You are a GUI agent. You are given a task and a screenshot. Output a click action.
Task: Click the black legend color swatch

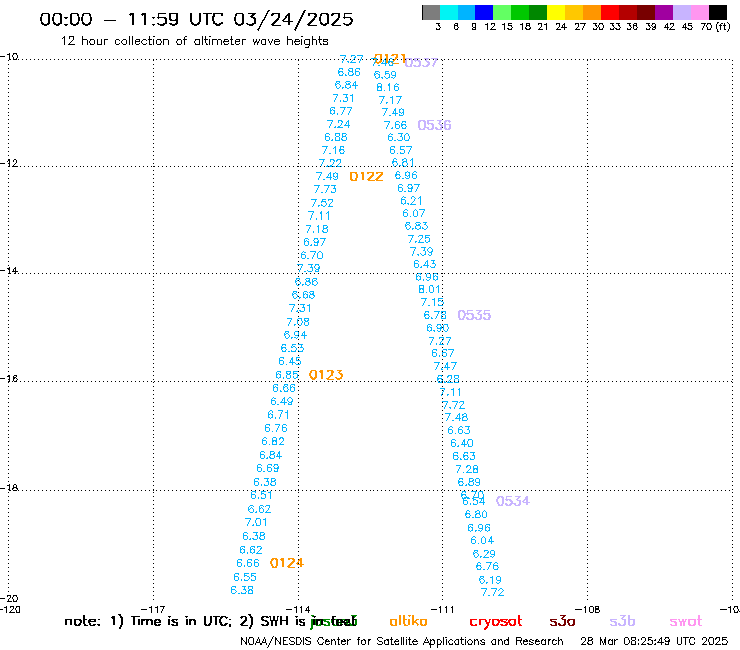[x=717, y=12]
